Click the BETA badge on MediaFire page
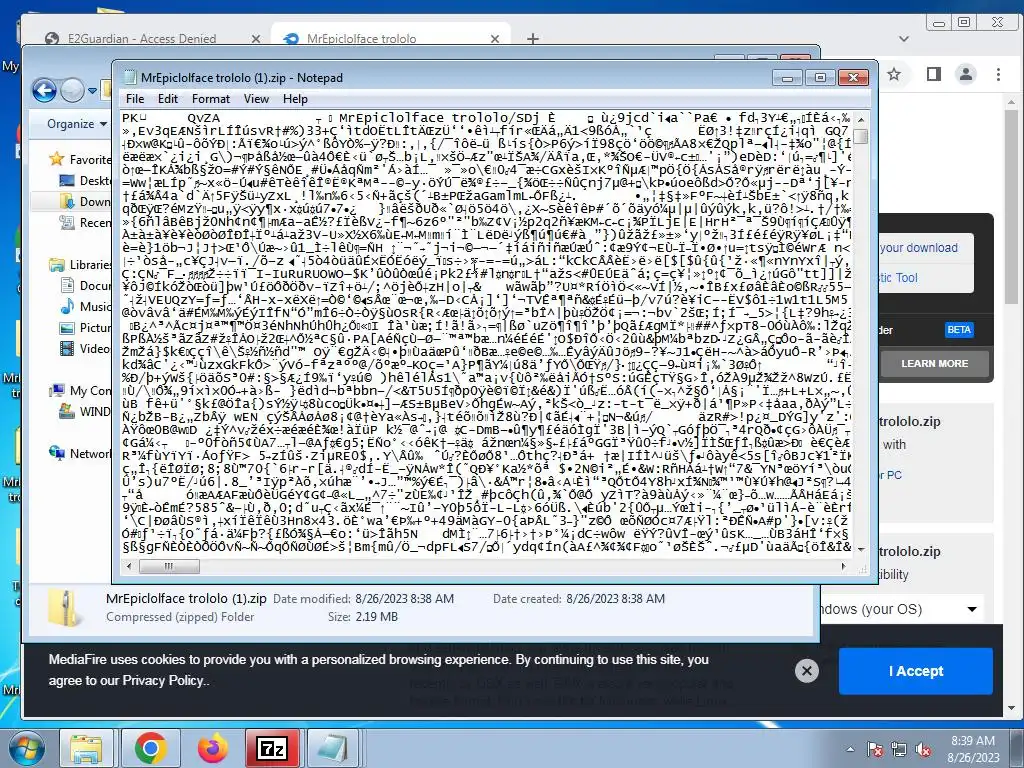Screen dimensions: 1024x768 pos(959,330)
